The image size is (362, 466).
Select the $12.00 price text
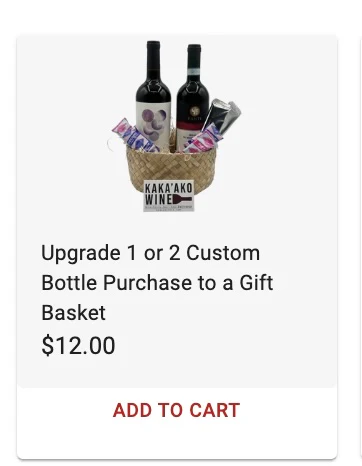78,346
